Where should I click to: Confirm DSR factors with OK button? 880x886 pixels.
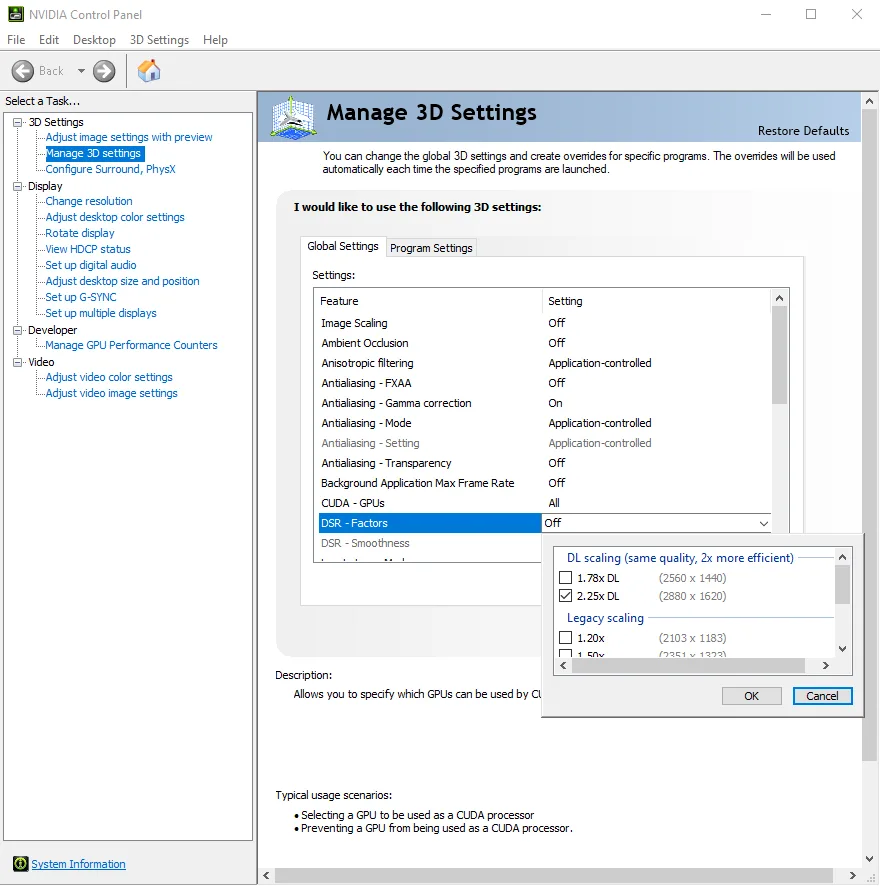click(x=752, y=696)
